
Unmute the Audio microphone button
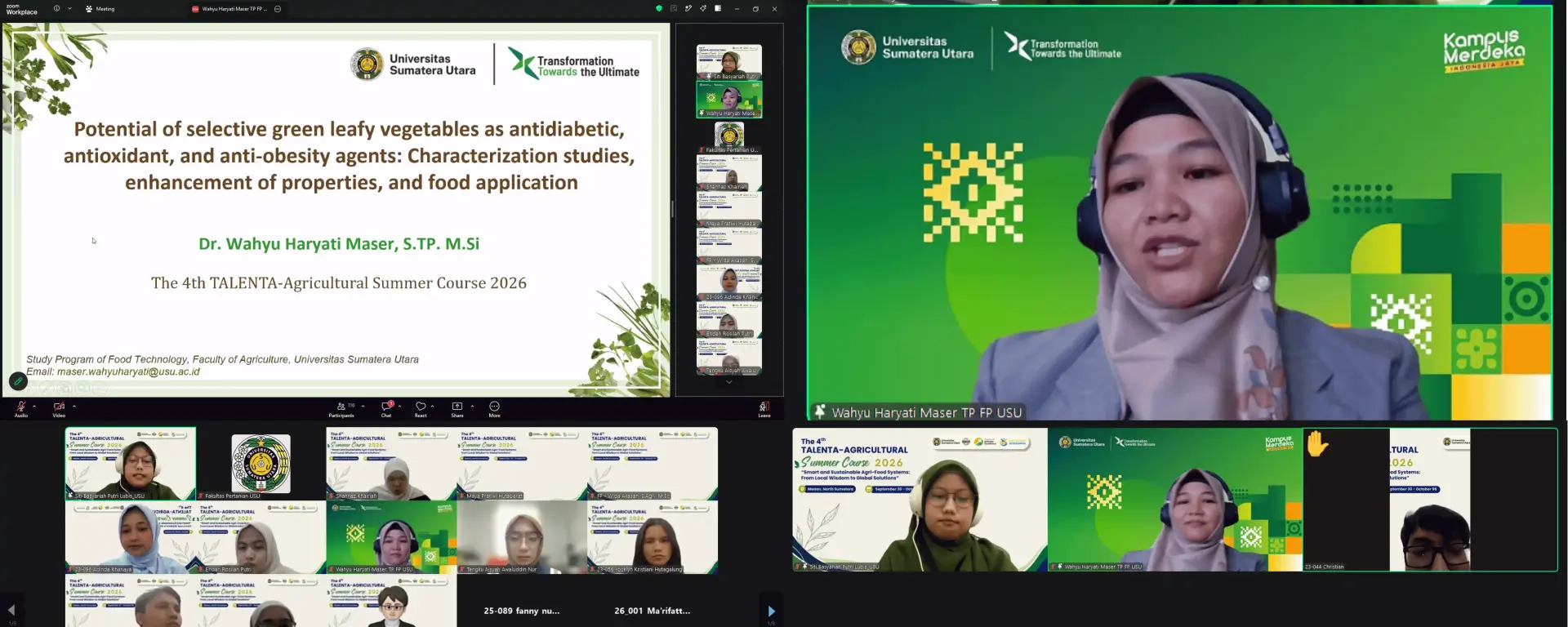tap(21, 407)
